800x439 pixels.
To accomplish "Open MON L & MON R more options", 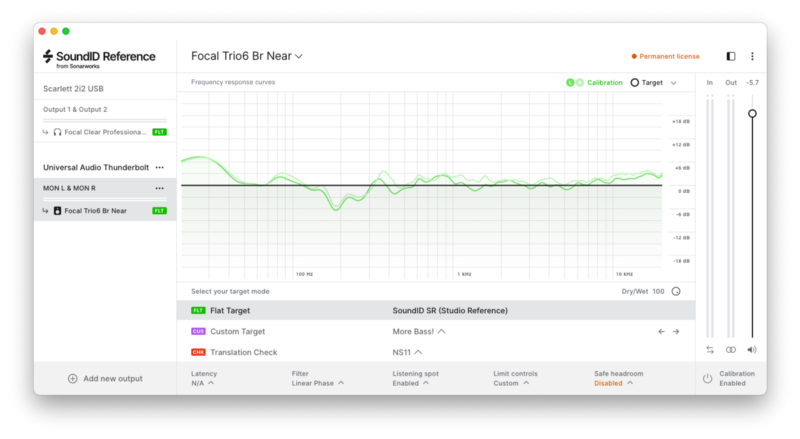I will point(160,188).
